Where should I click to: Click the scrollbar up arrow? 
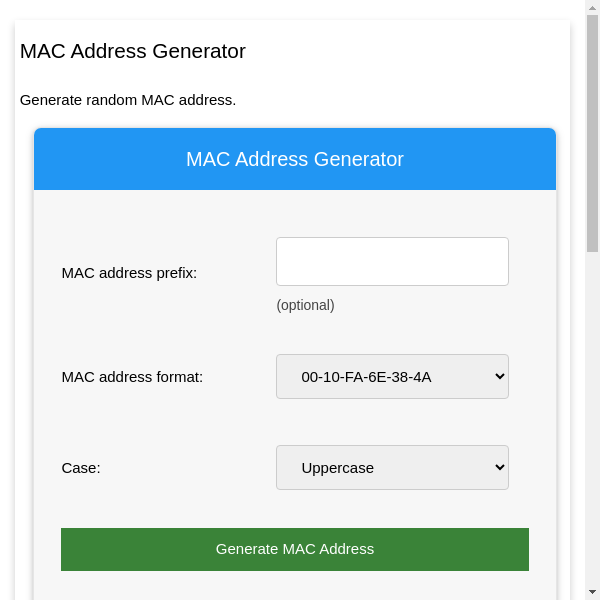click(592, 7)
